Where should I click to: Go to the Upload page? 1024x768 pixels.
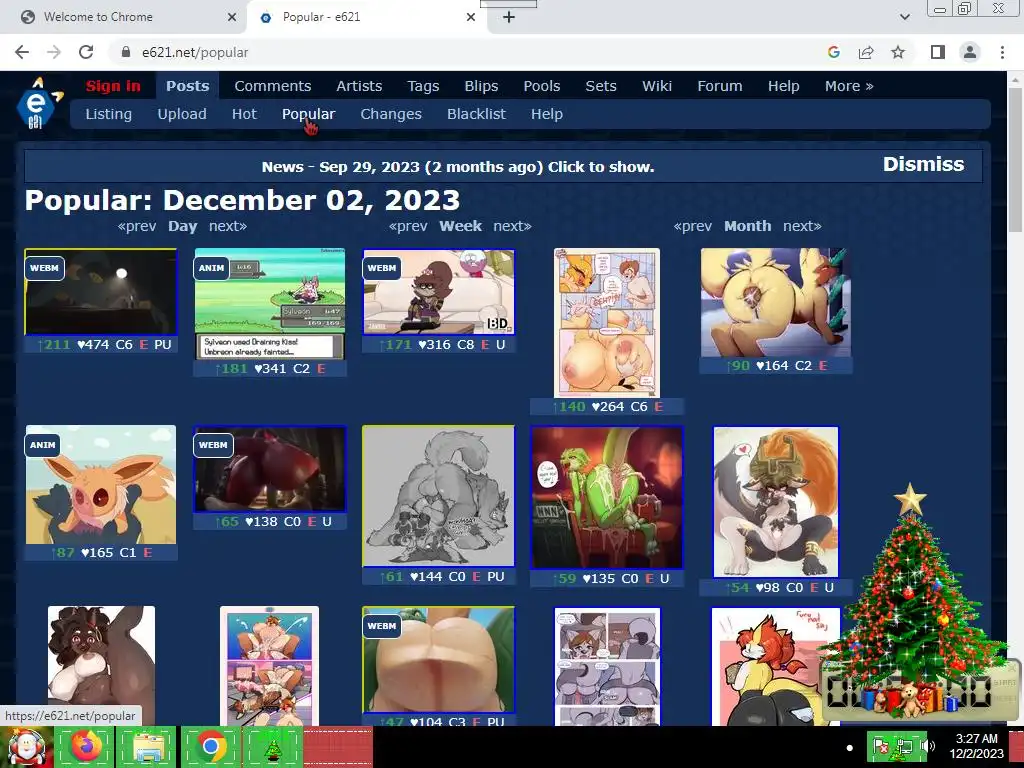coord(182,114)
